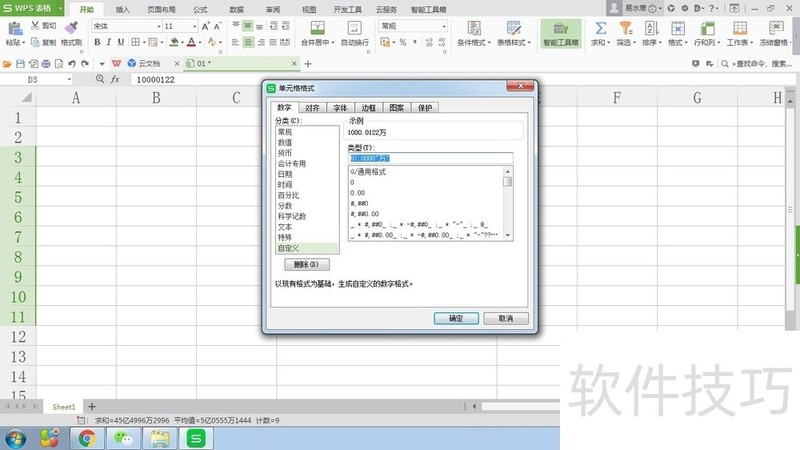Screen dimensions: 800x450
Task: Click the Freeze Panes (冻结窗格) icon
Action: (776, 28)
